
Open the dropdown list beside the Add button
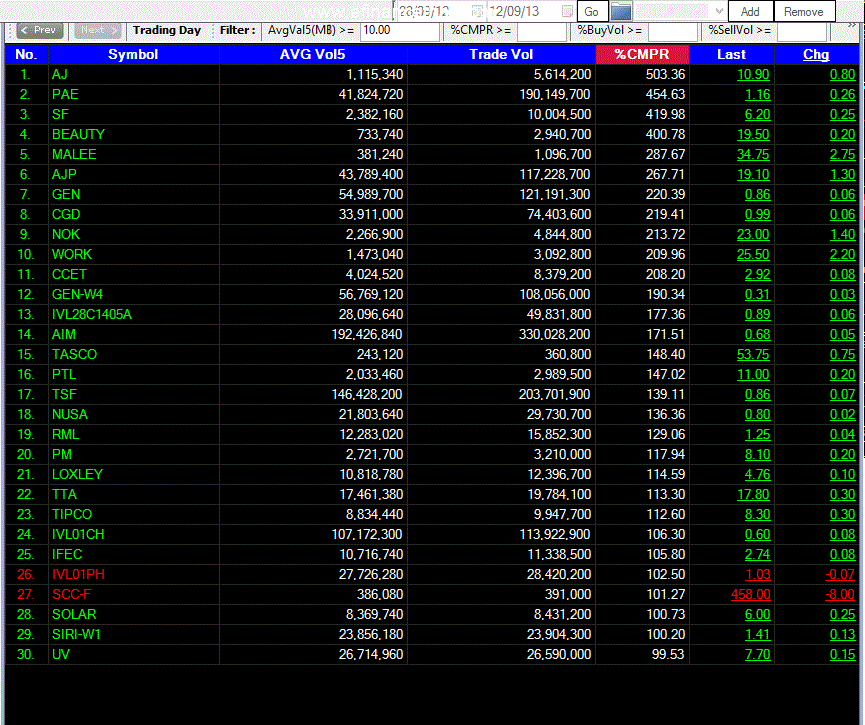tap(719, 12)
